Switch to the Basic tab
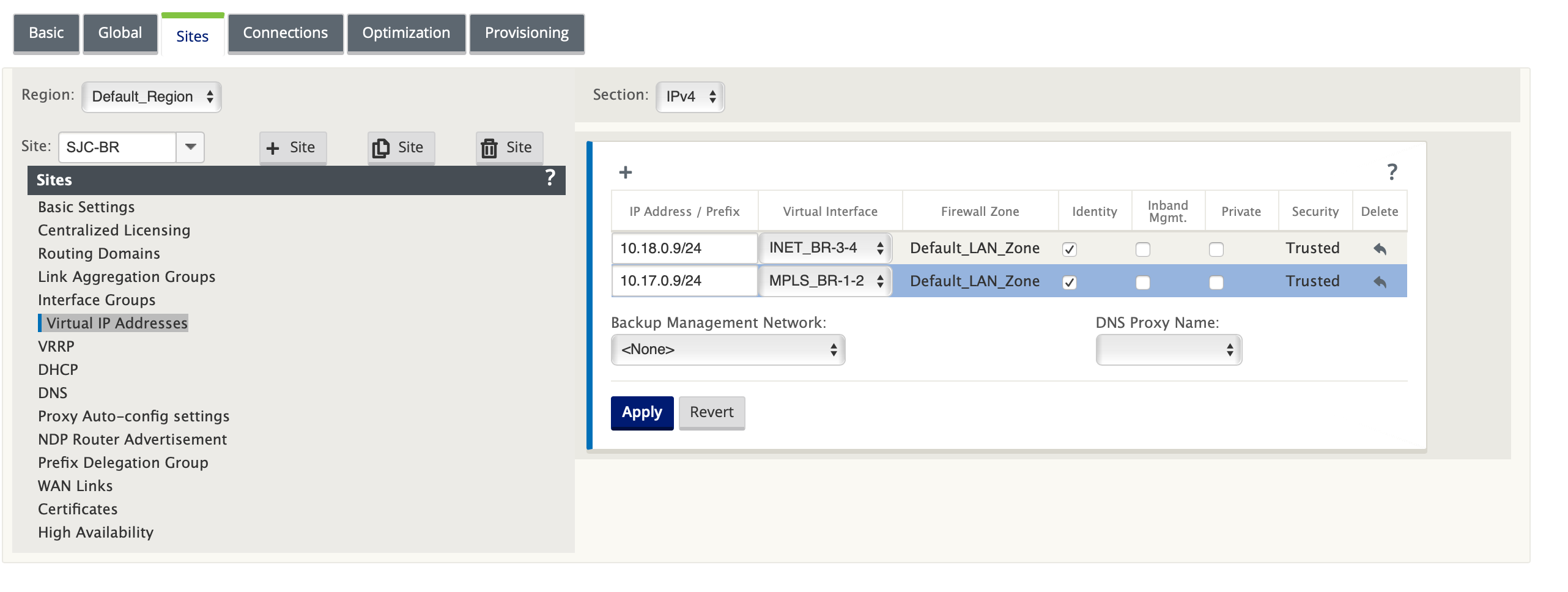1568x592 pixels. [46, 33]
